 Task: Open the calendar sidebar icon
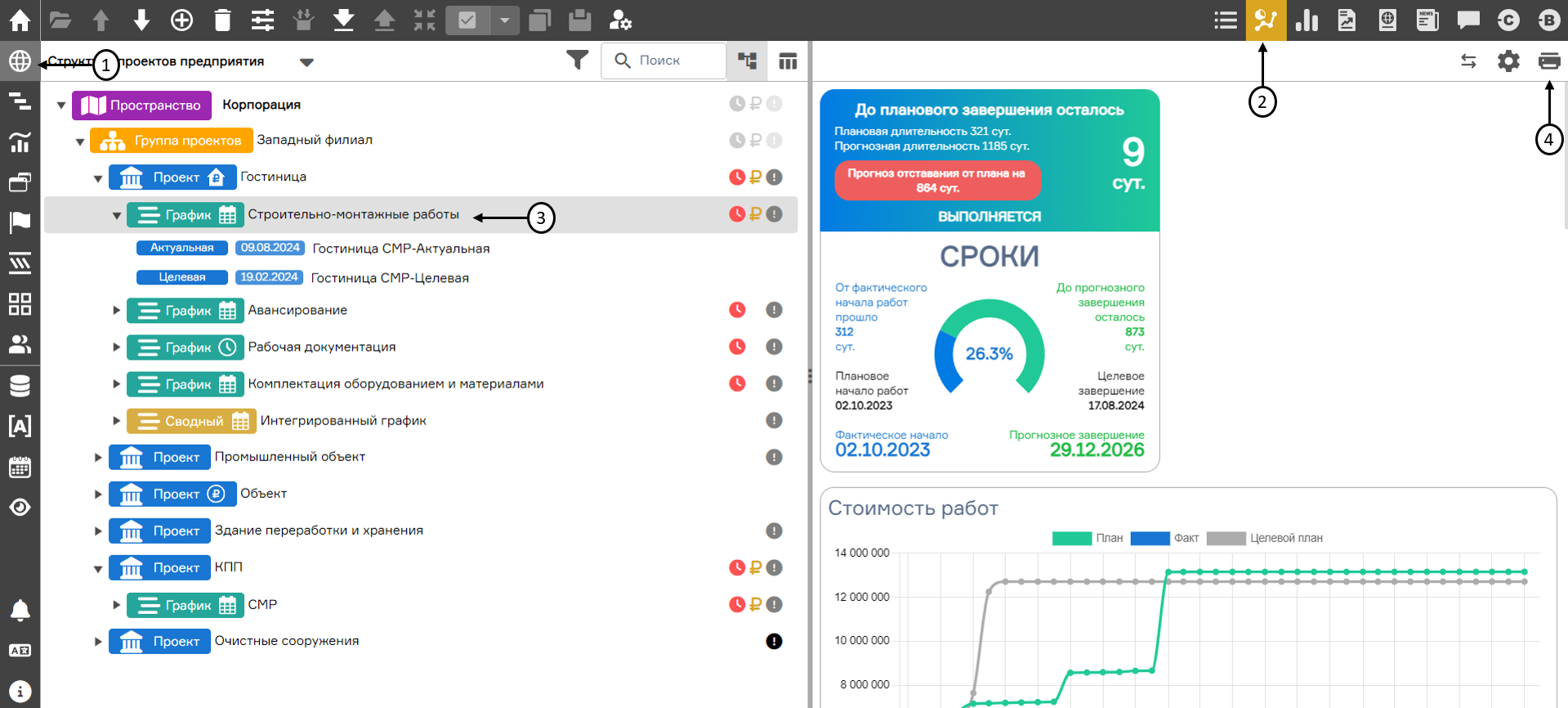(20, 467)
